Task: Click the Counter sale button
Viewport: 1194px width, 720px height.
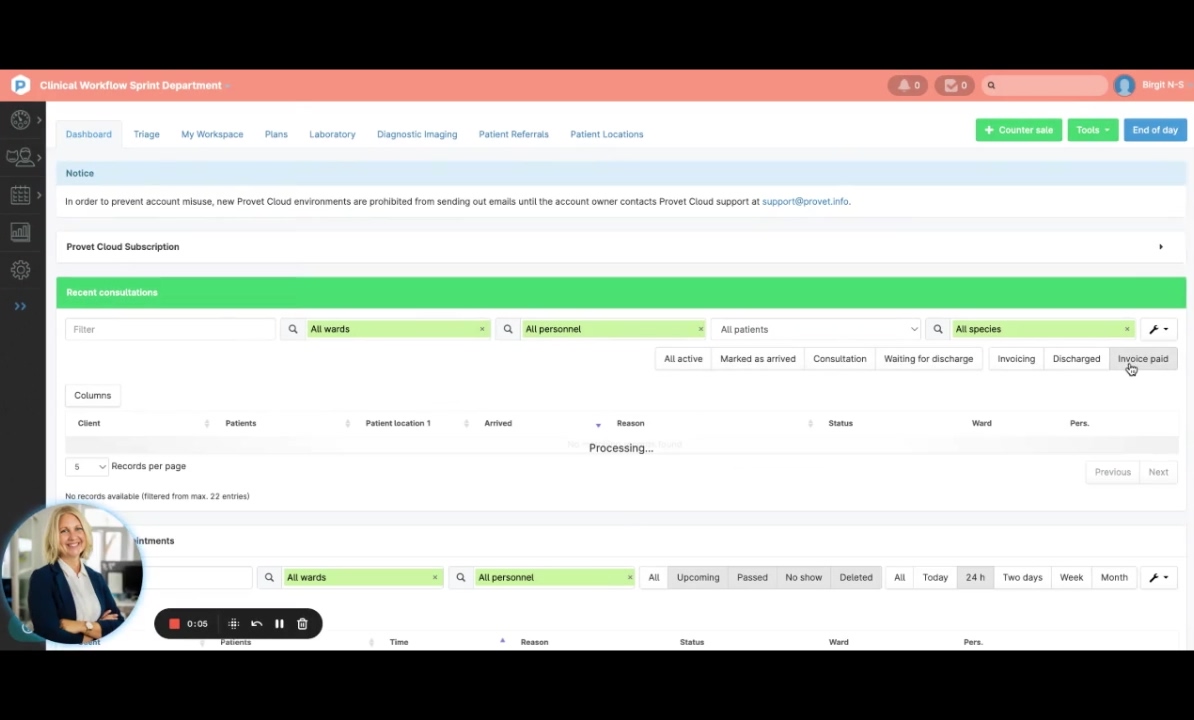Action: point(1018,130)
